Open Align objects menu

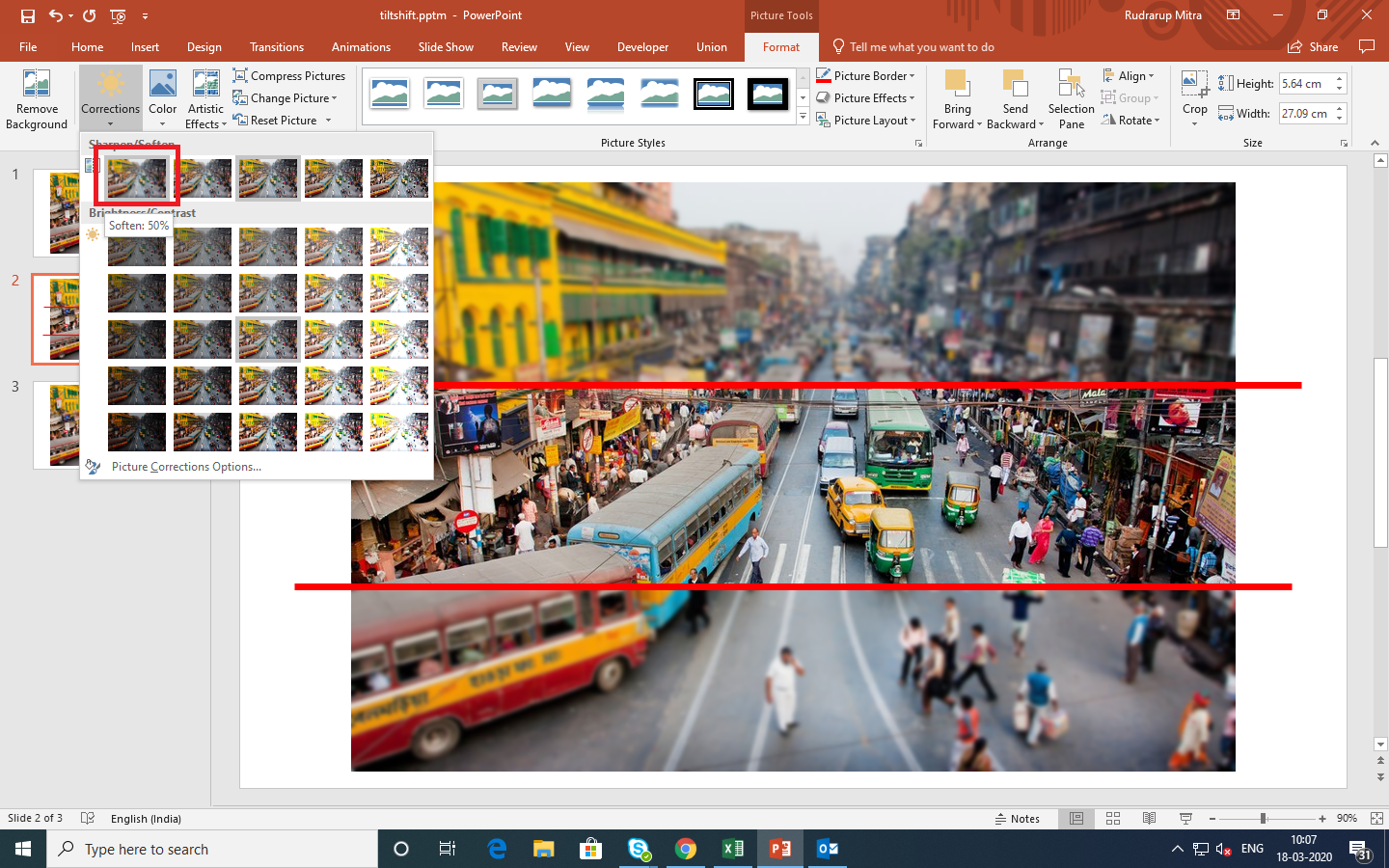1129,76
